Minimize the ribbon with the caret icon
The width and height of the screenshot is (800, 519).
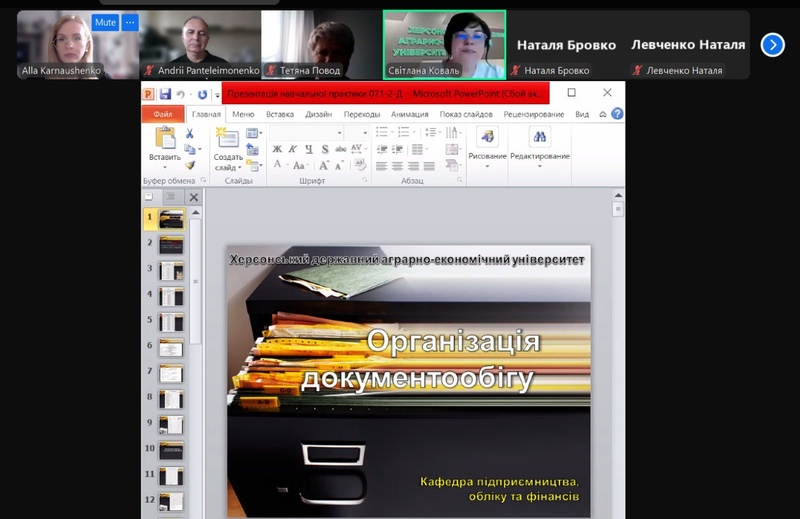pos(603,114)
